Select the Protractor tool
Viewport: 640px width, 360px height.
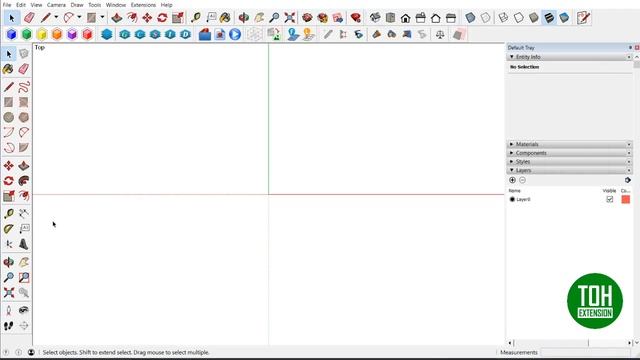9,229
